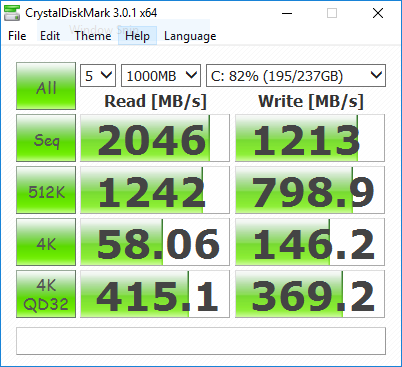Click the CrystalDiskMark app icon in title bar
Image resolution: width=402 pixels, height=367 pixels.
[x=12, y=13]
